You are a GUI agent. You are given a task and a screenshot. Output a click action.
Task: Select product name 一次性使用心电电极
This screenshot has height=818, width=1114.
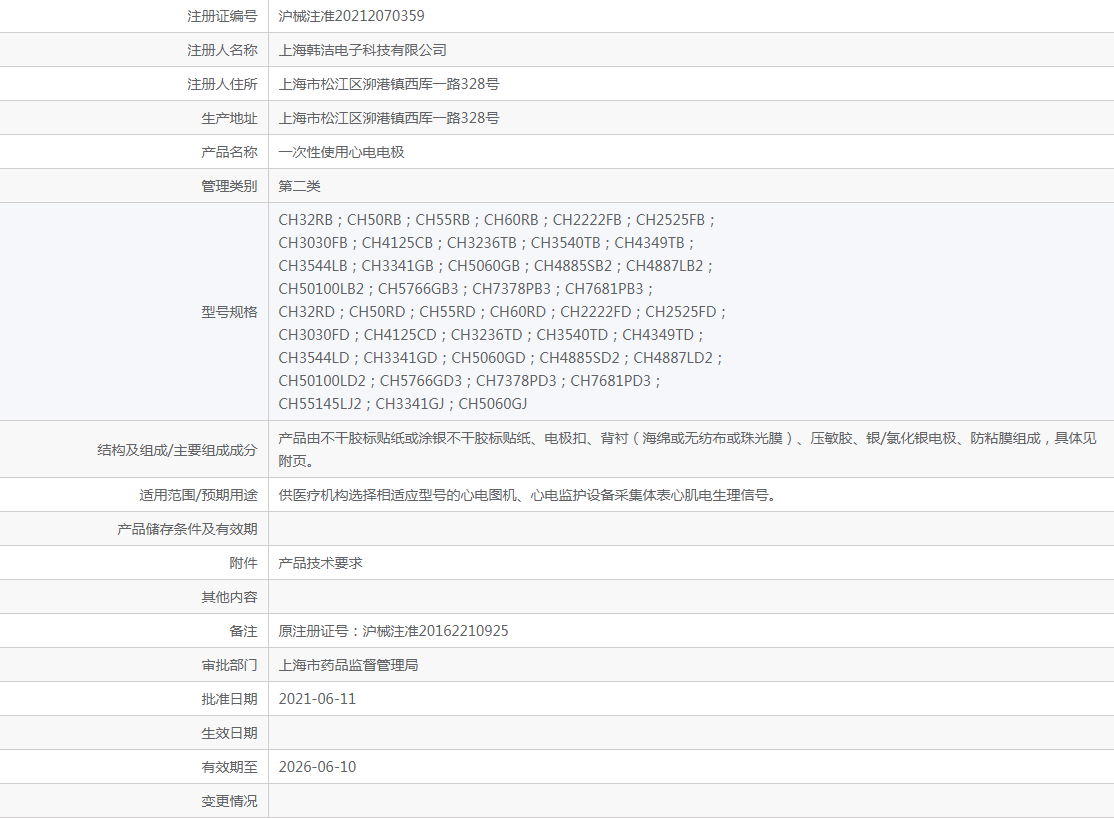tap(341, 152)
